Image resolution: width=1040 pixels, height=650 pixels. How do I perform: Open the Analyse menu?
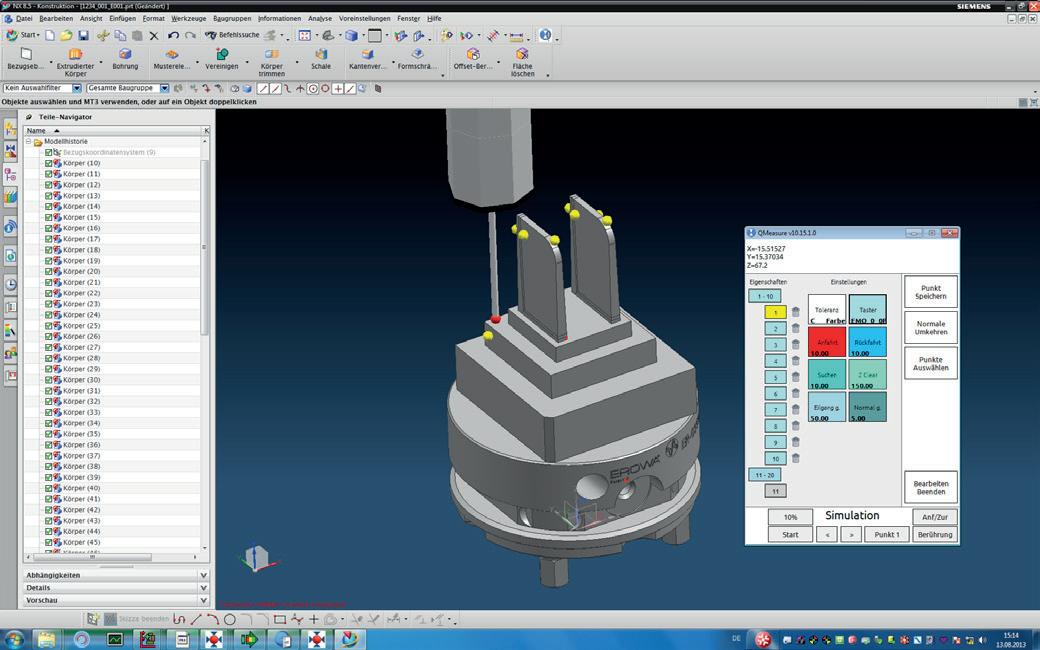tap(320, 18)
